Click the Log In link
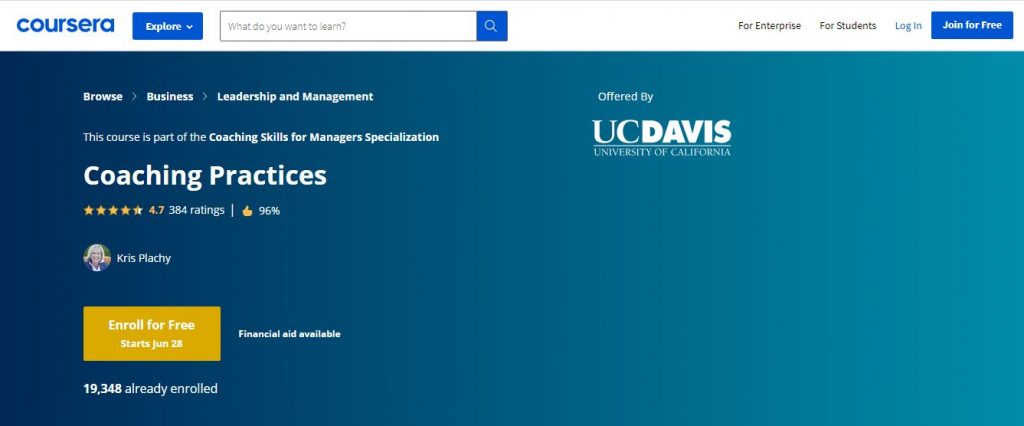 [908, 26]
